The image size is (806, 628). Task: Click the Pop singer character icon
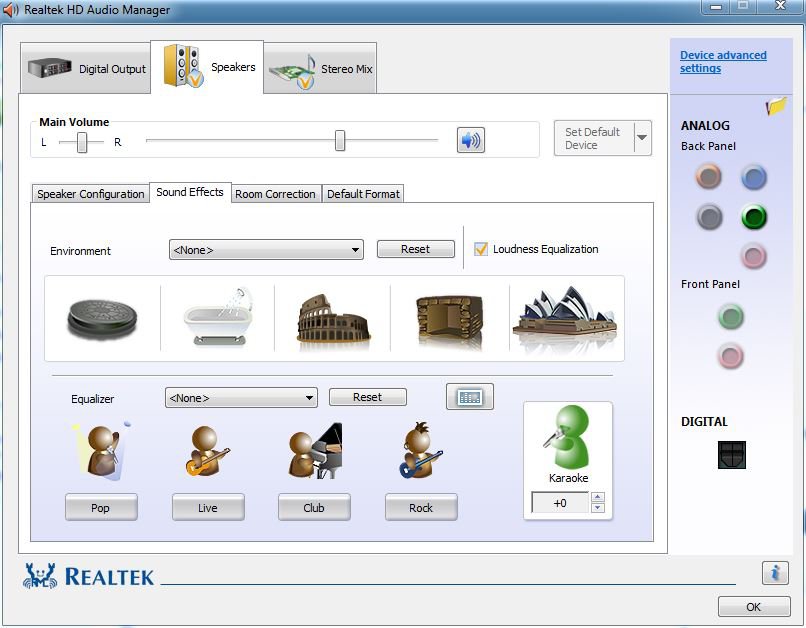[x=103, y=451]
